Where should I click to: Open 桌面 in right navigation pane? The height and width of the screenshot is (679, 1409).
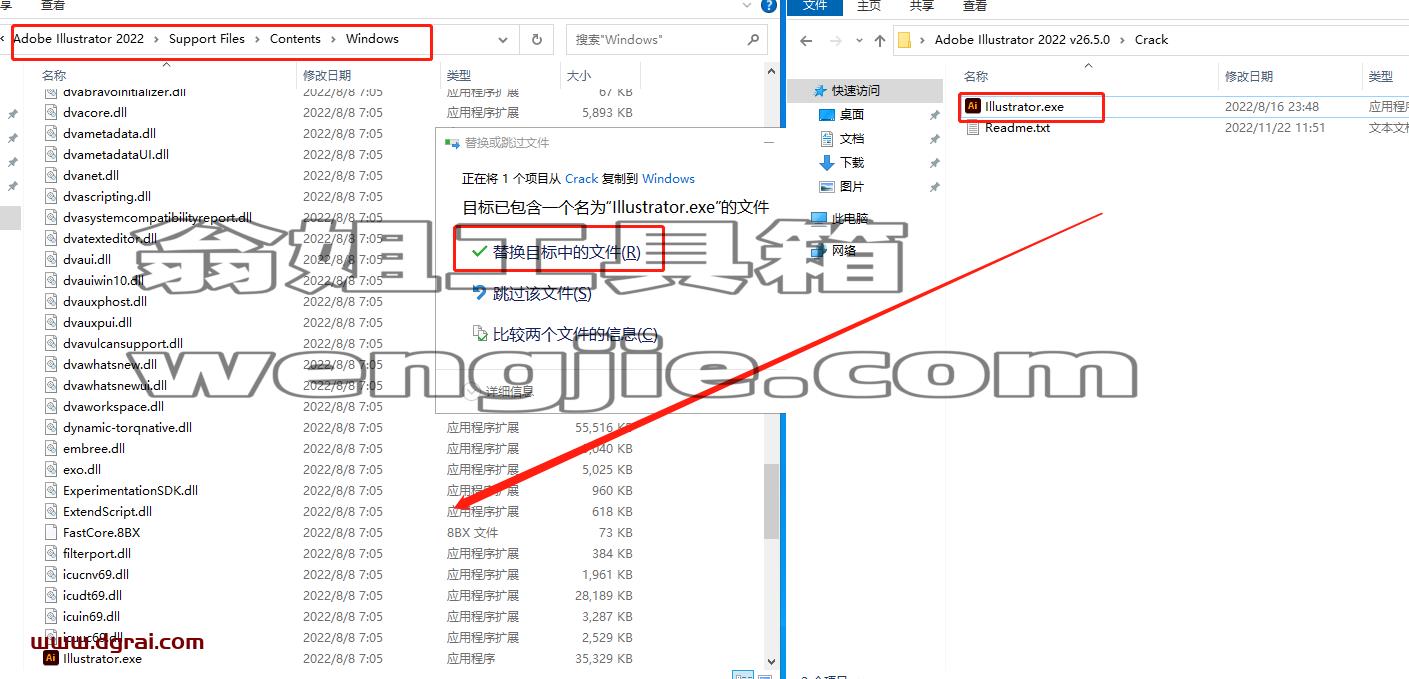(852, 114)
